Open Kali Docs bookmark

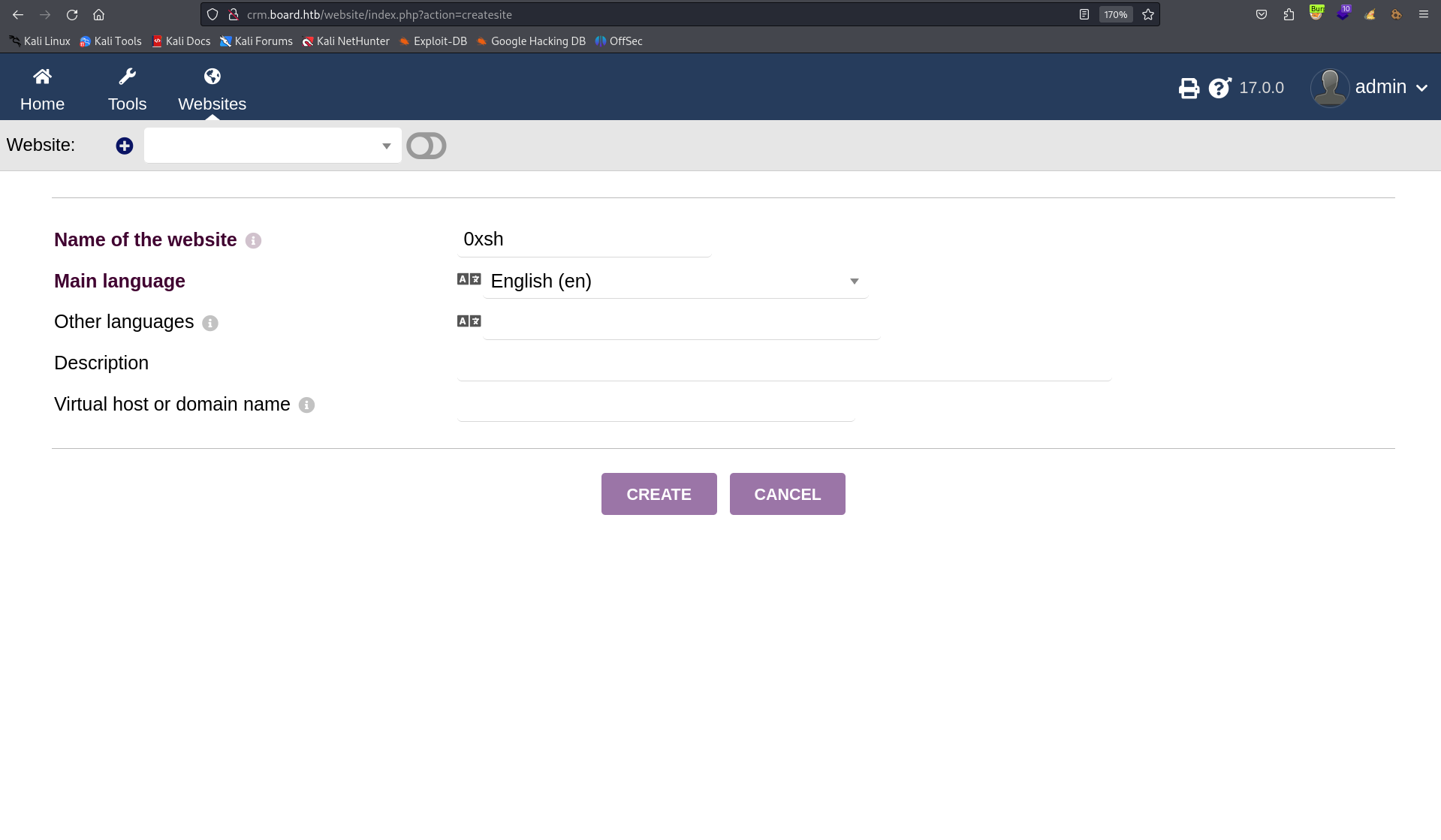click(181, 41)
